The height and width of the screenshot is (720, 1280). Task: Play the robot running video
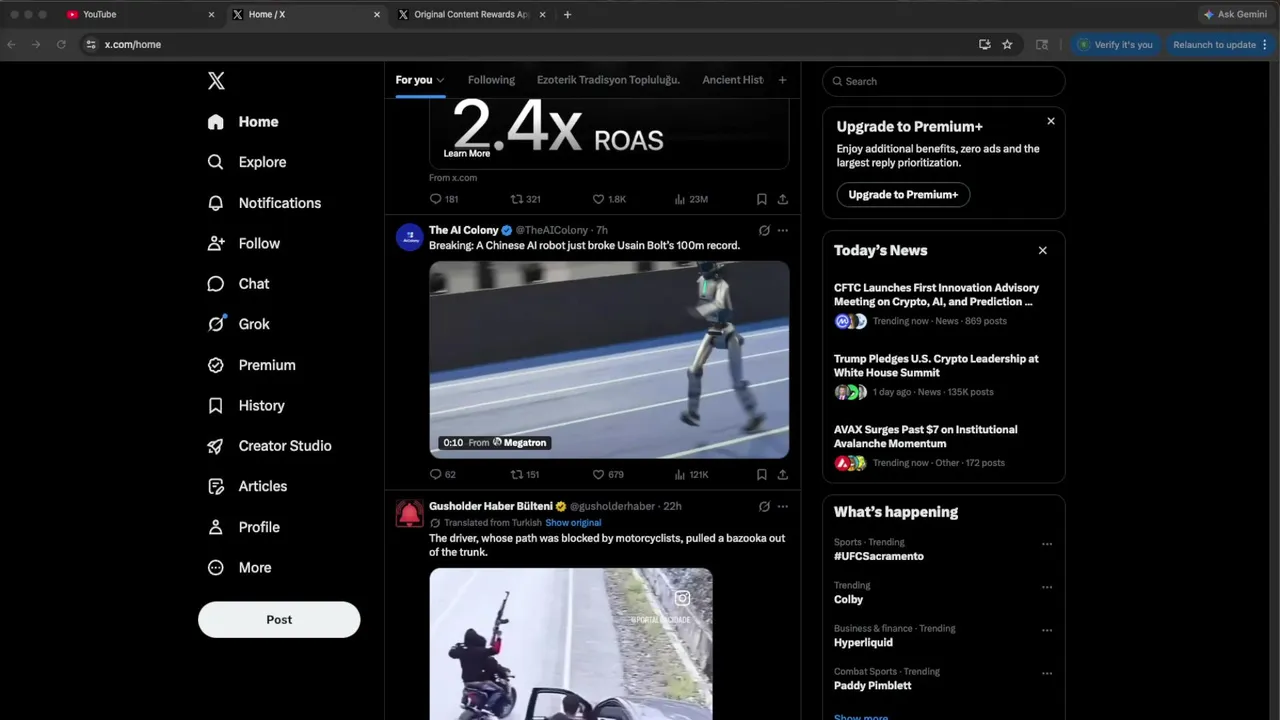pyautogui.click(x=609, y=360)
